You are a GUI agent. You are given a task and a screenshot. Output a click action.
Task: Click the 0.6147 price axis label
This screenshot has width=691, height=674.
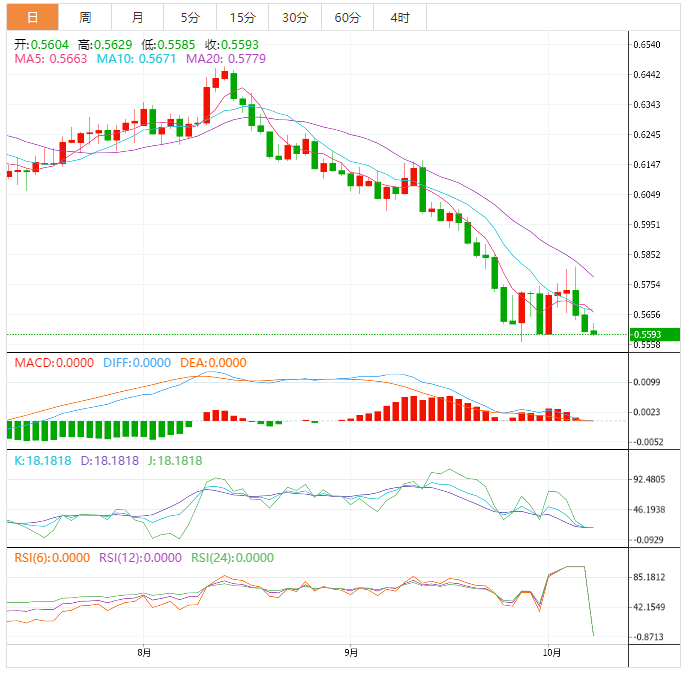click(x=647, y=164)
